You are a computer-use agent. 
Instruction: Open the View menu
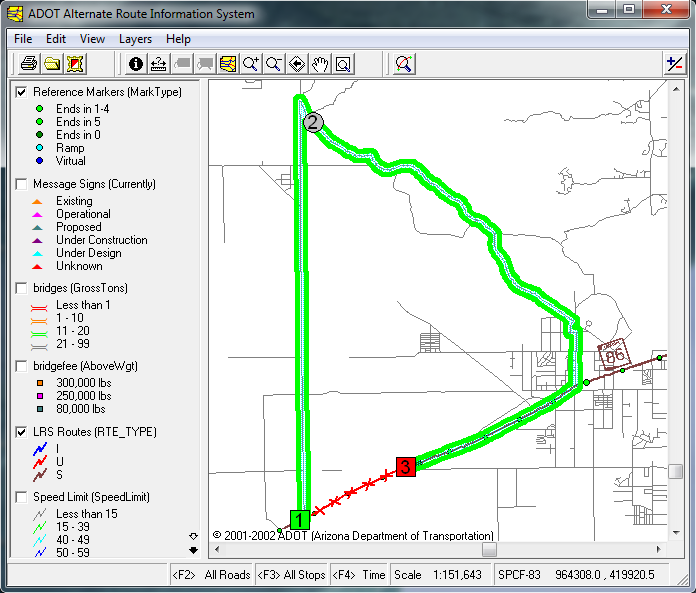pos(92,39)
